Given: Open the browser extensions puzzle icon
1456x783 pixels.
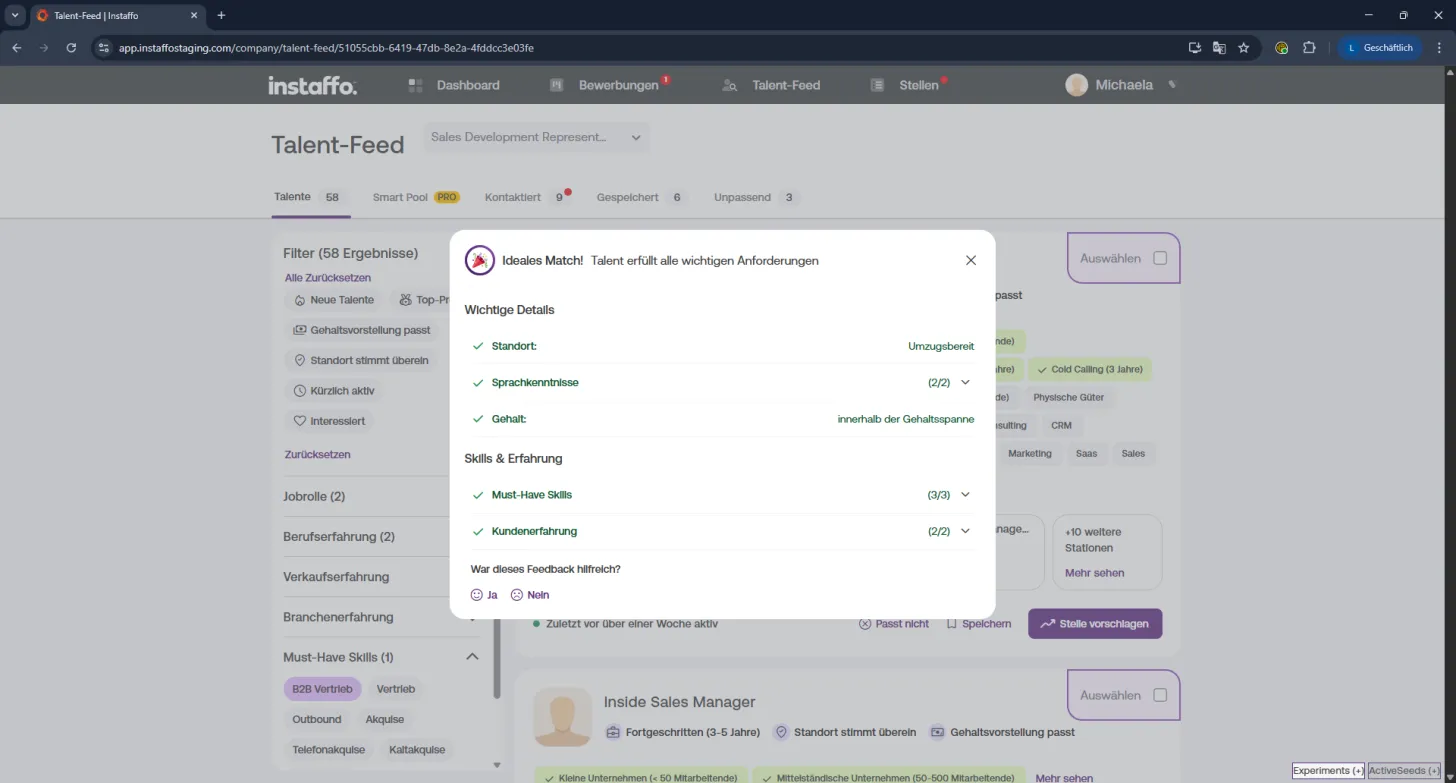Looking at the screenshot, I should click(x=1309, y=47).
